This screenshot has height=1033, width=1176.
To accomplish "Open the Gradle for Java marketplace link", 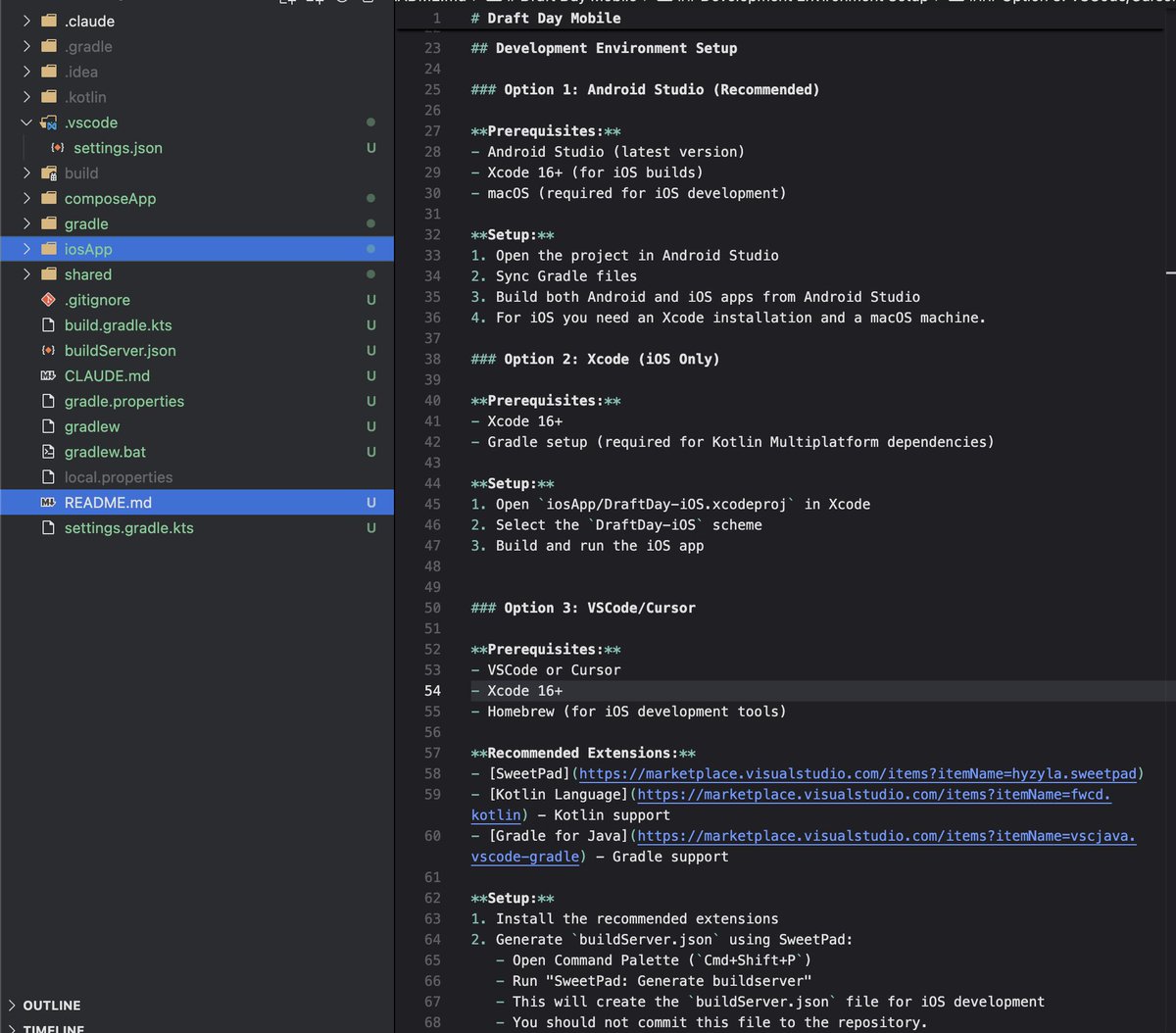I will [886, 836].
